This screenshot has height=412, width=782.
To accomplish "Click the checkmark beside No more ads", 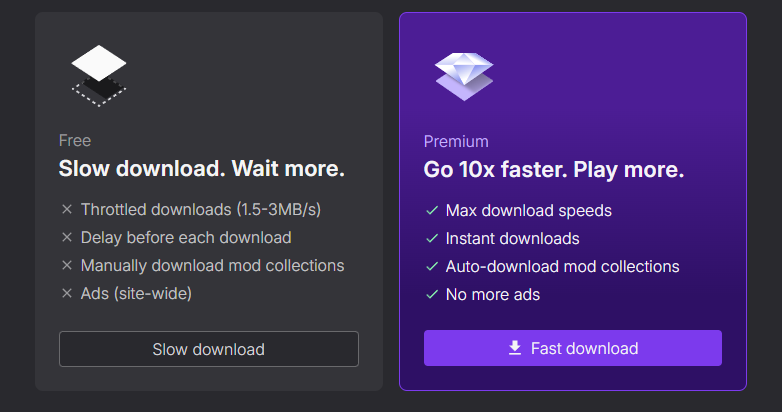I will pos(432,295).
